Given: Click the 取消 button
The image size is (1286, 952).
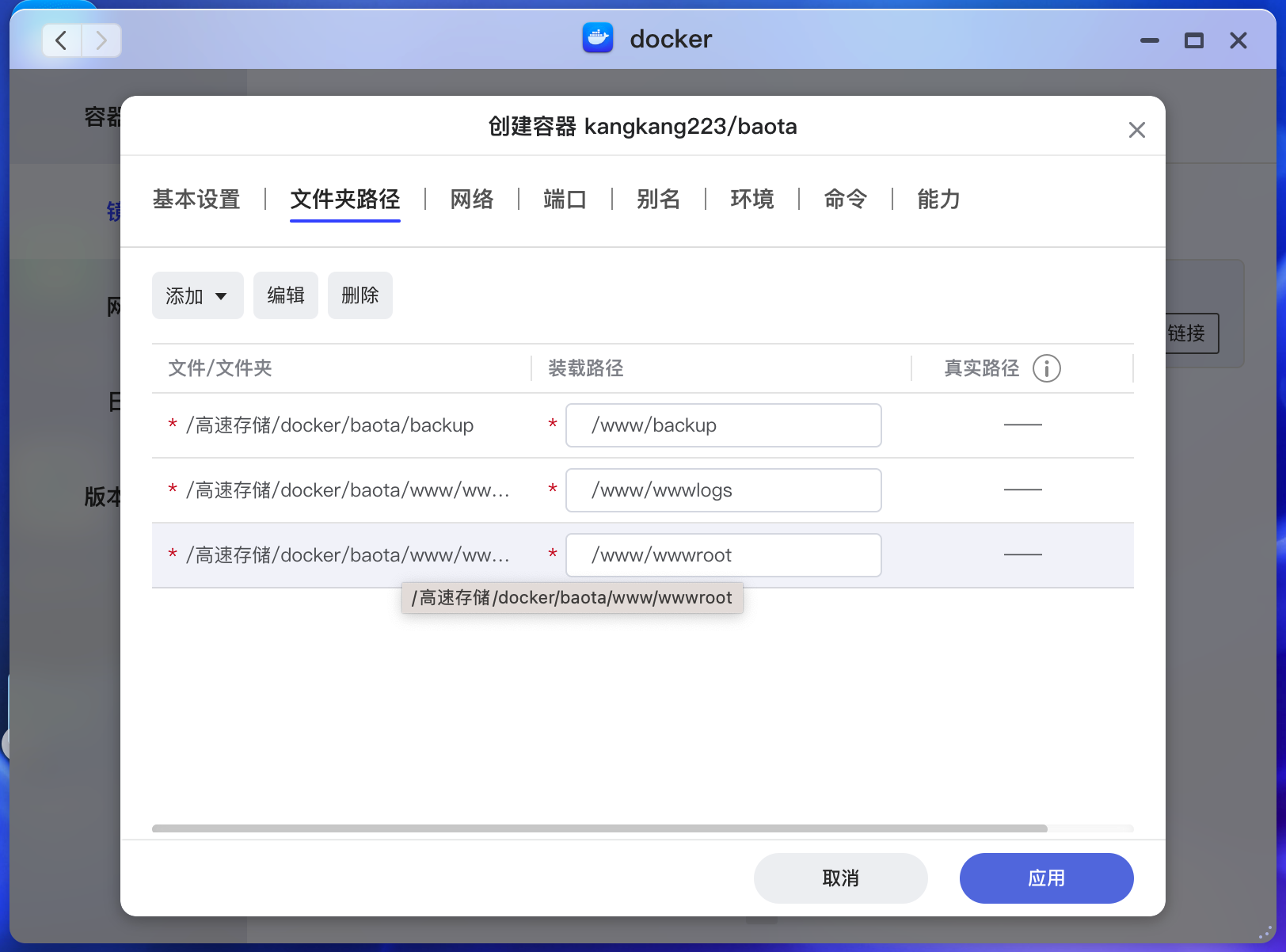Looking at the screenshot, I should coord(841,878).
